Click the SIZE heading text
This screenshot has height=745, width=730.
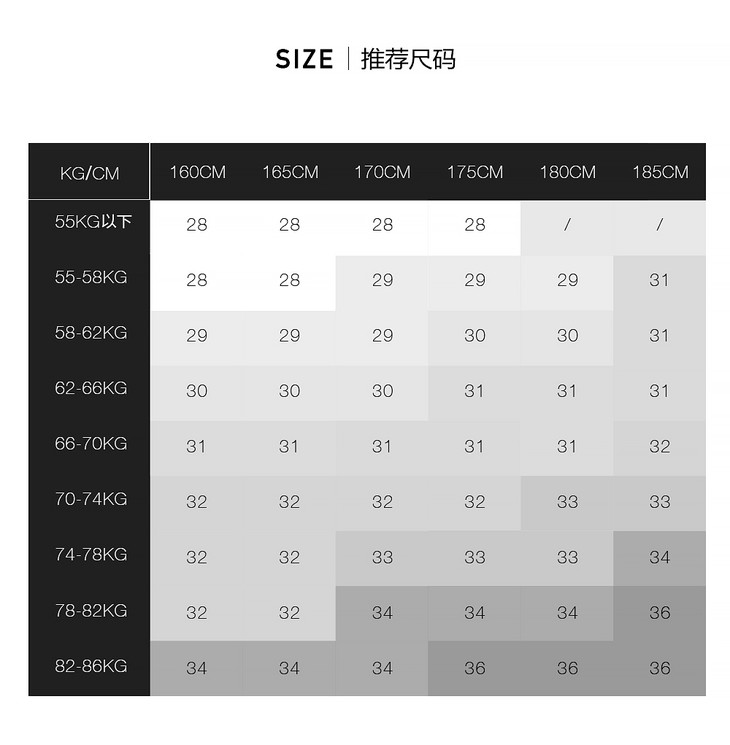304,60
